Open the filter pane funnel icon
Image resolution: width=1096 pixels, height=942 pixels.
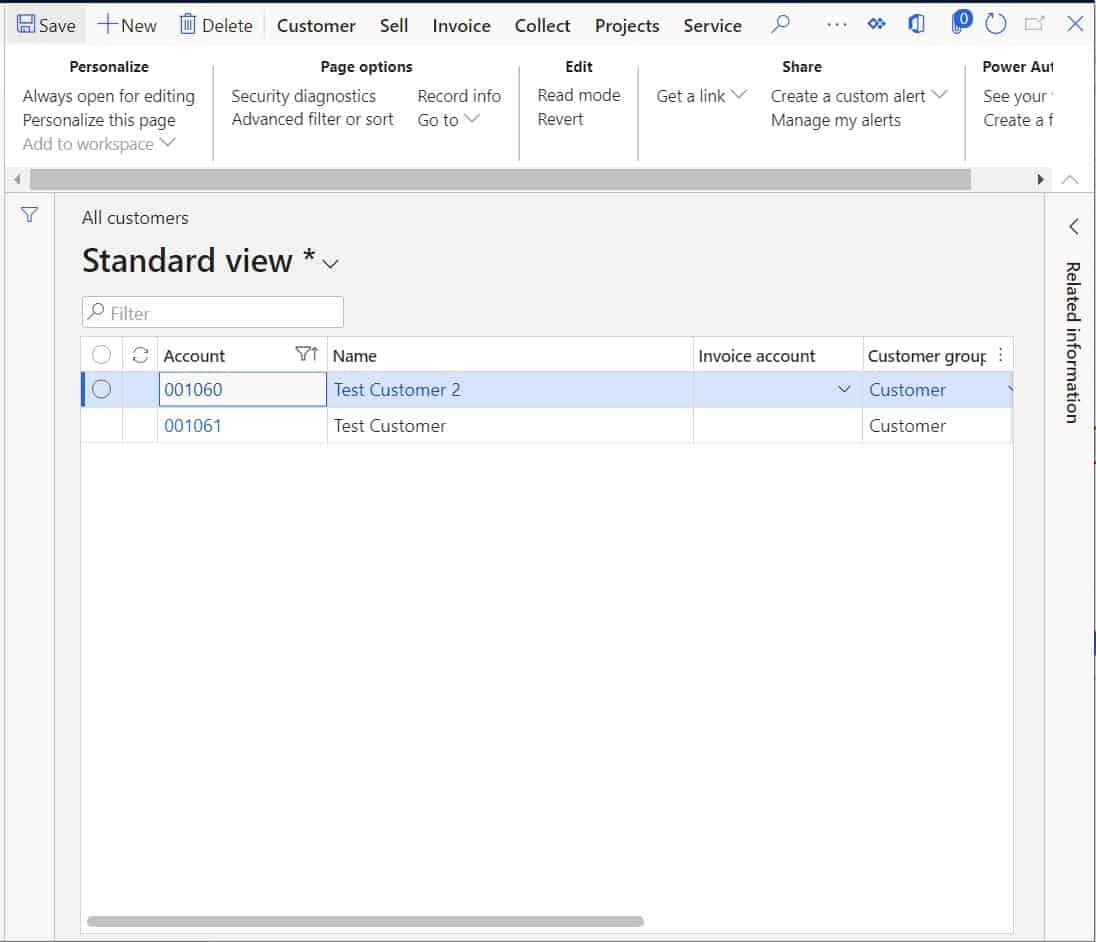29,215
